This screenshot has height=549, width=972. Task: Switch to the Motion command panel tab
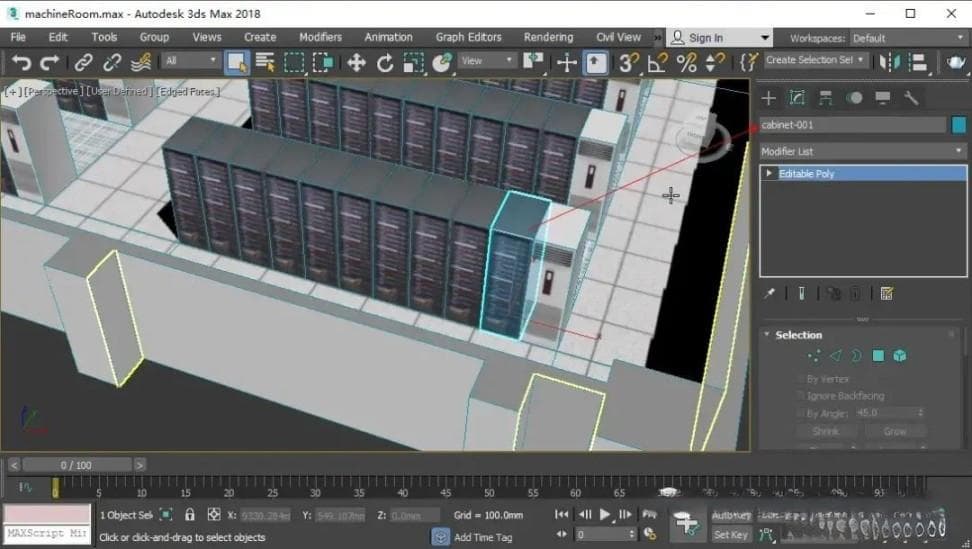click(854, 98)
